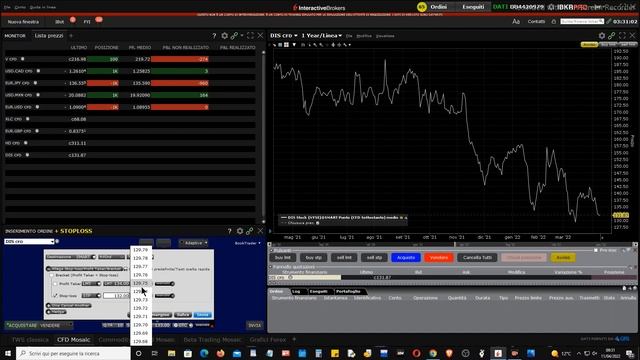Click the Windows taskbar search box

point(73,353)
